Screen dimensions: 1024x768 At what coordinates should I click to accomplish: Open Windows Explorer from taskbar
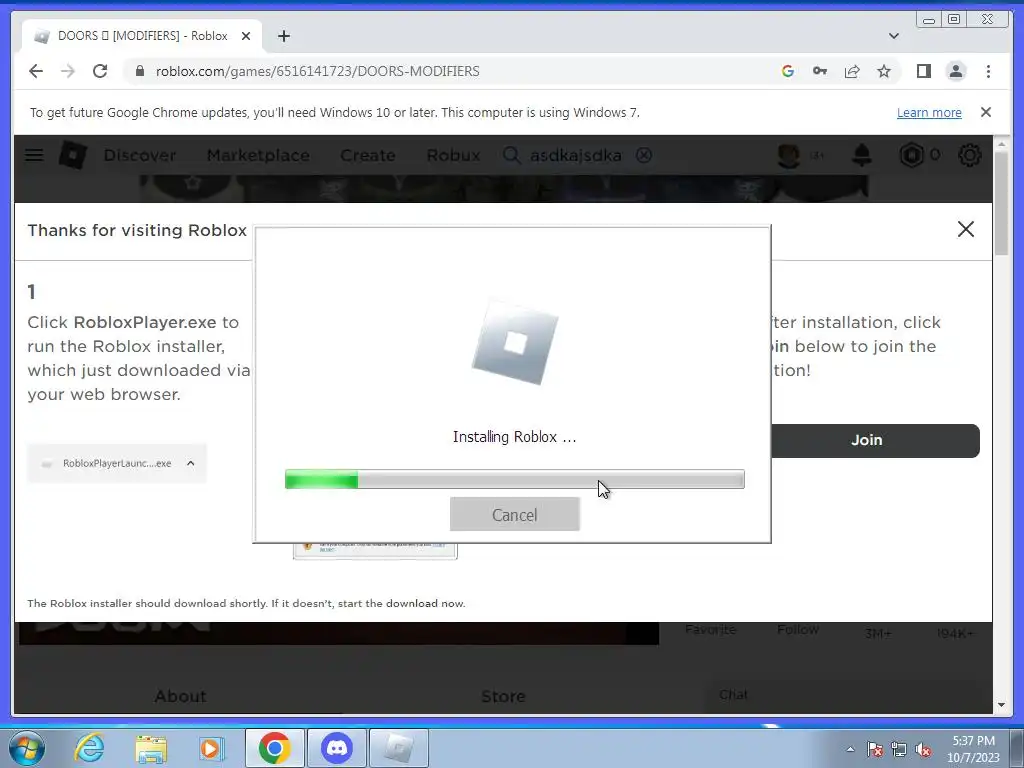tap(151, 748)
